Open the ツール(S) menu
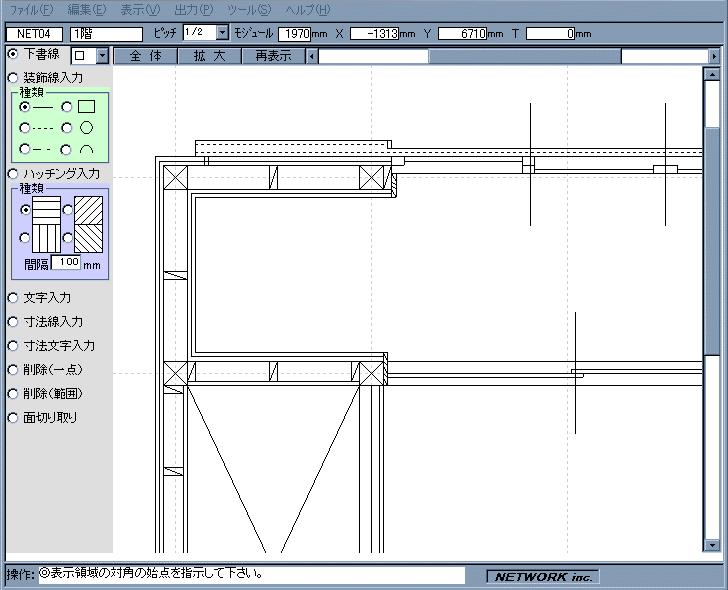 pyautogui.click(x=248, y=10)
